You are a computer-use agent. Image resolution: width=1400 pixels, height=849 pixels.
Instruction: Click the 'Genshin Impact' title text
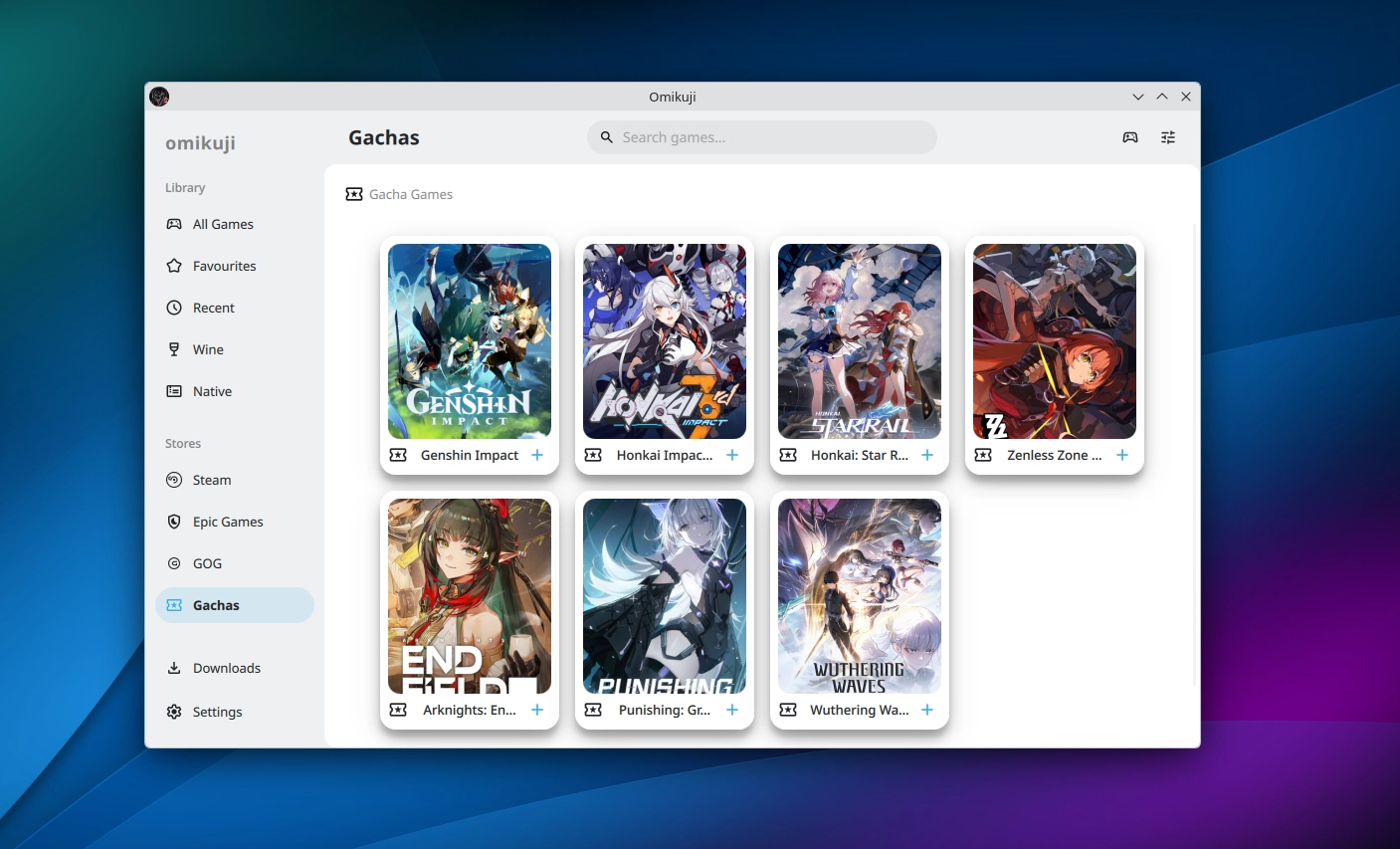click(470, 455)
